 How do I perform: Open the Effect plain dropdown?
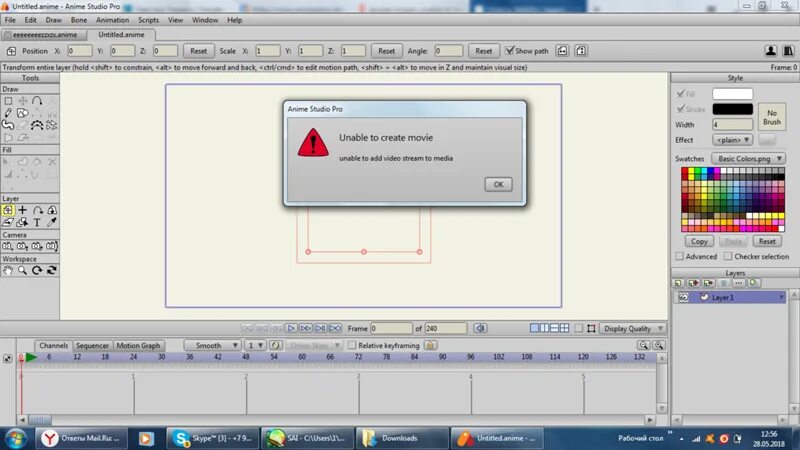coord(732,140)
